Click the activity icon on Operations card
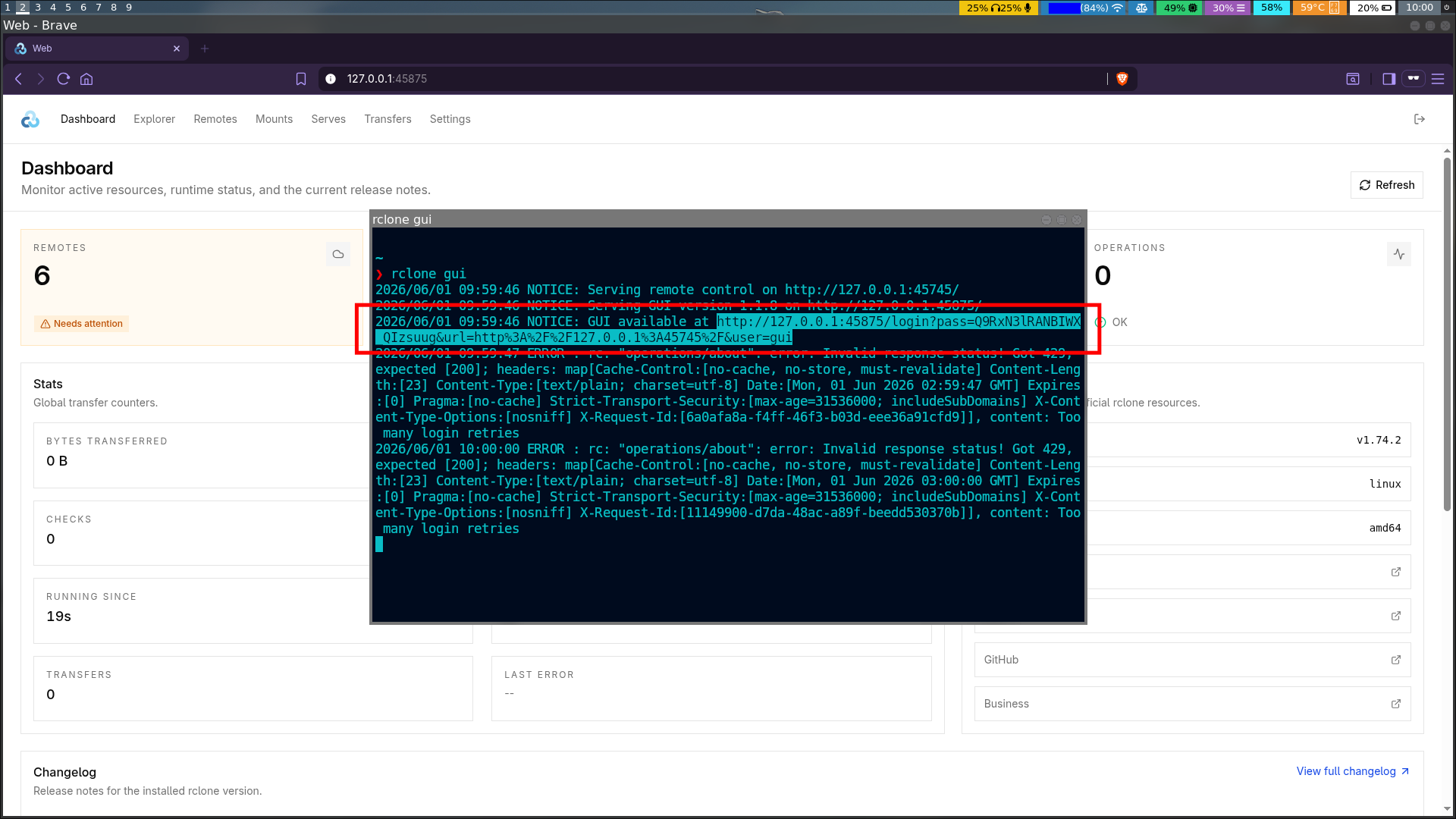Viewport: 1456px width, 819px height. [x=1399, y=254]
